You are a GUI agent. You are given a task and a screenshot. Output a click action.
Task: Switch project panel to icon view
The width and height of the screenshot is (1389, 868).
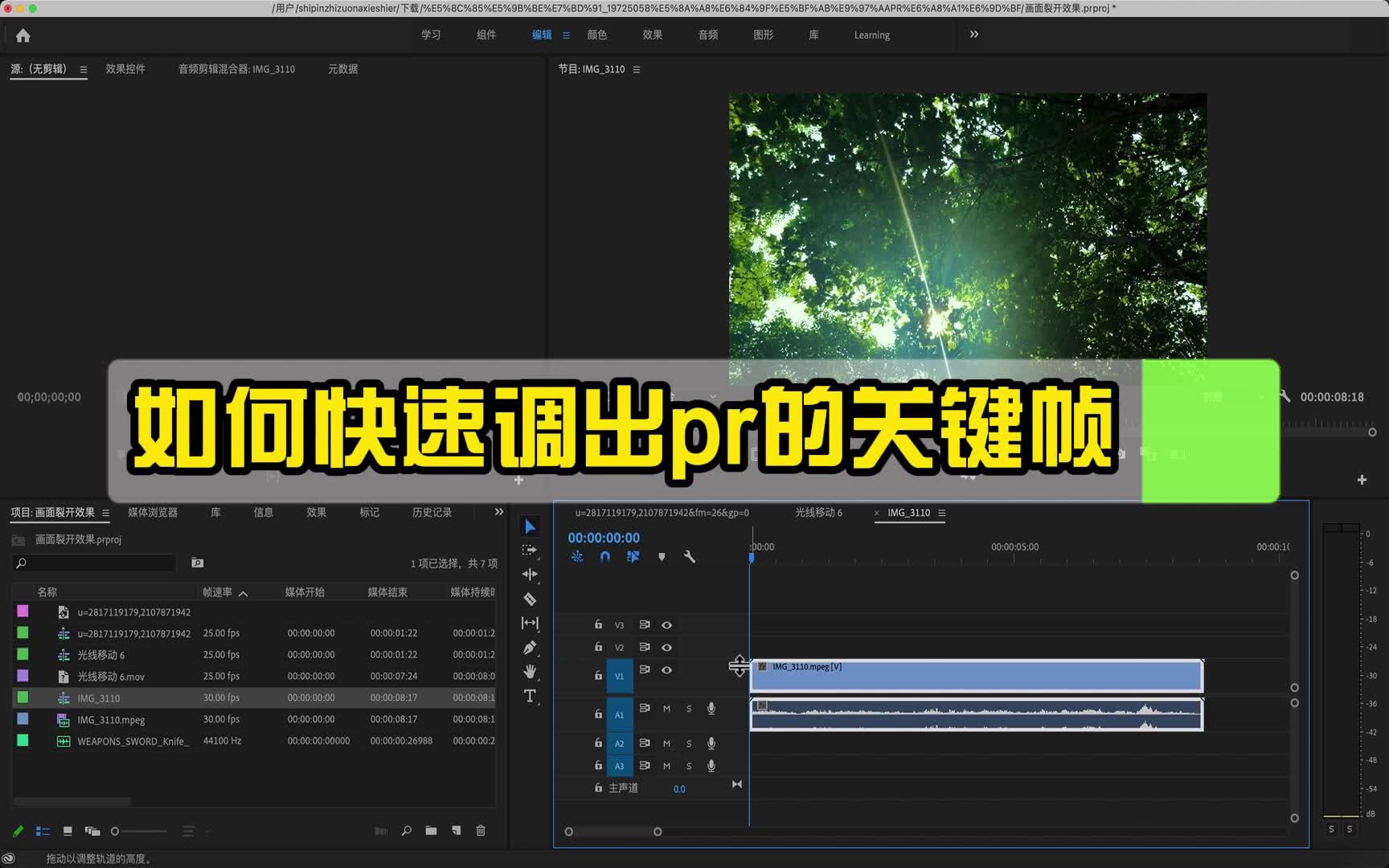pyautogui.click(x=68, y=831)
